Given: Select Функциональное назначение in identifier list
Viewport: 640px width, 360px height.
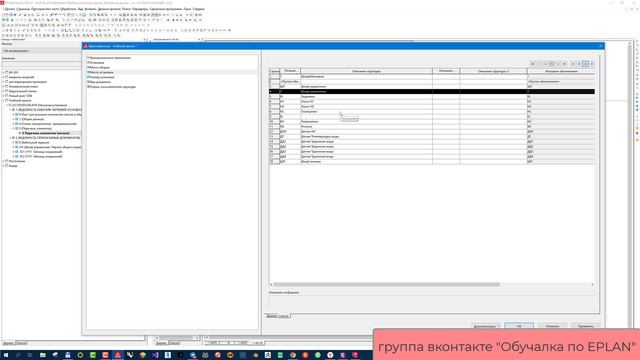Looking at the screenshot, I should click(x=110, y=58).
